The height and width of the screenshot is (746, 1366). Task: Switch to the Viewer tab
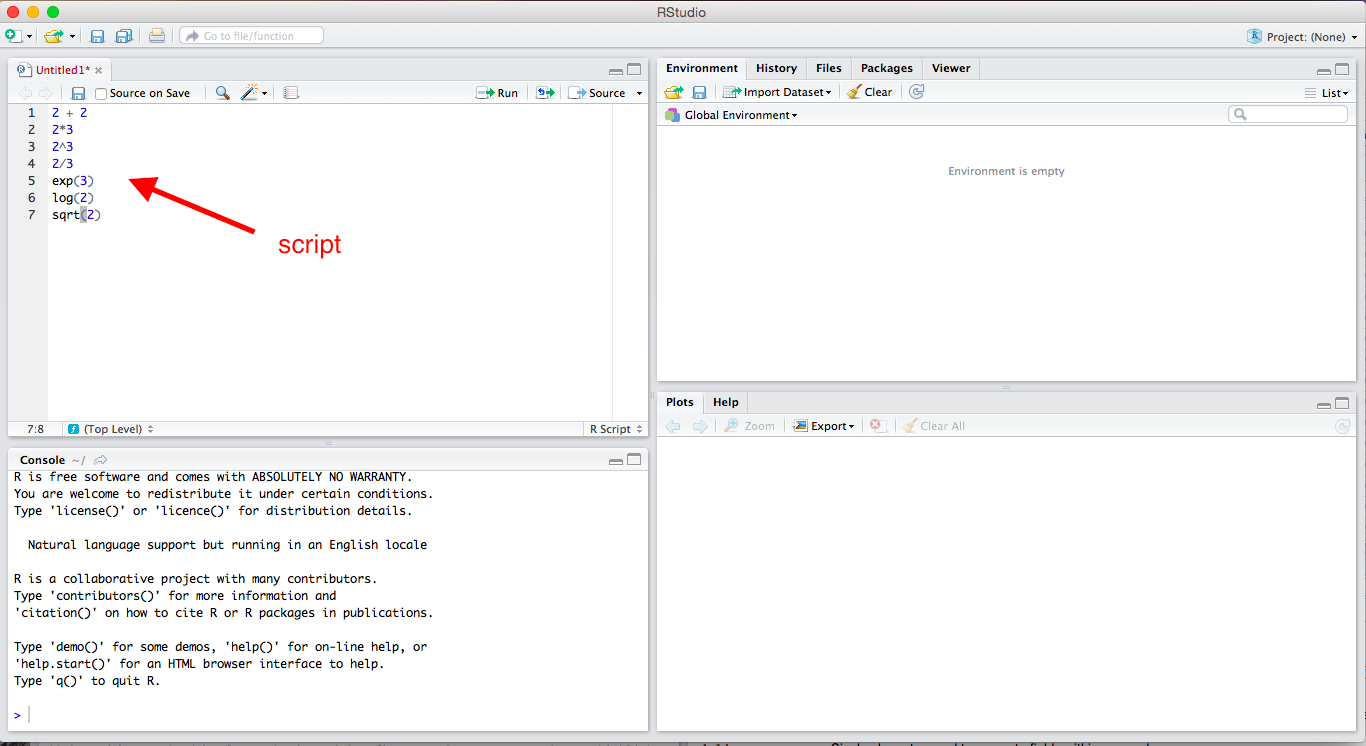point(951,68)
